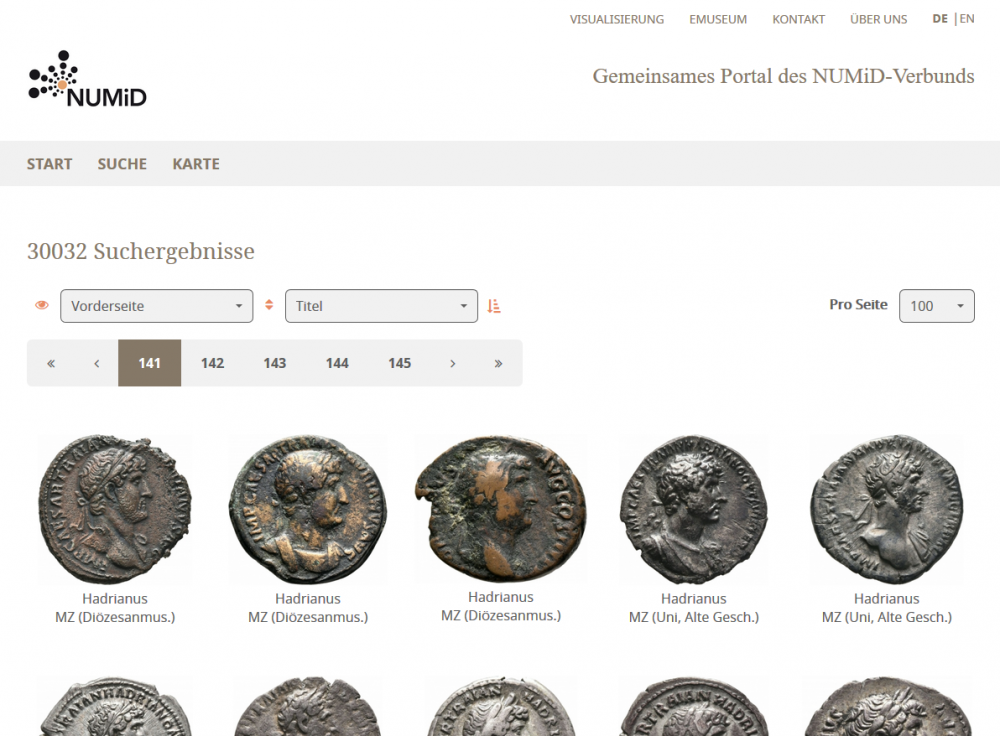Open the SUCHE navigation tab

pyautogui.click(x=122, y=164)
